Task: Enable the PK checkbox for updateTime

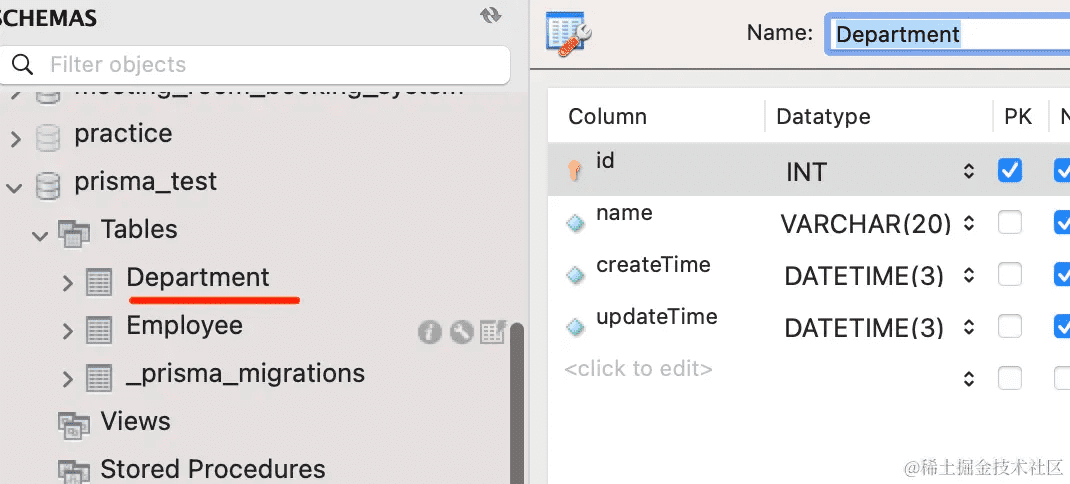Action: [x=1010, y=327]
